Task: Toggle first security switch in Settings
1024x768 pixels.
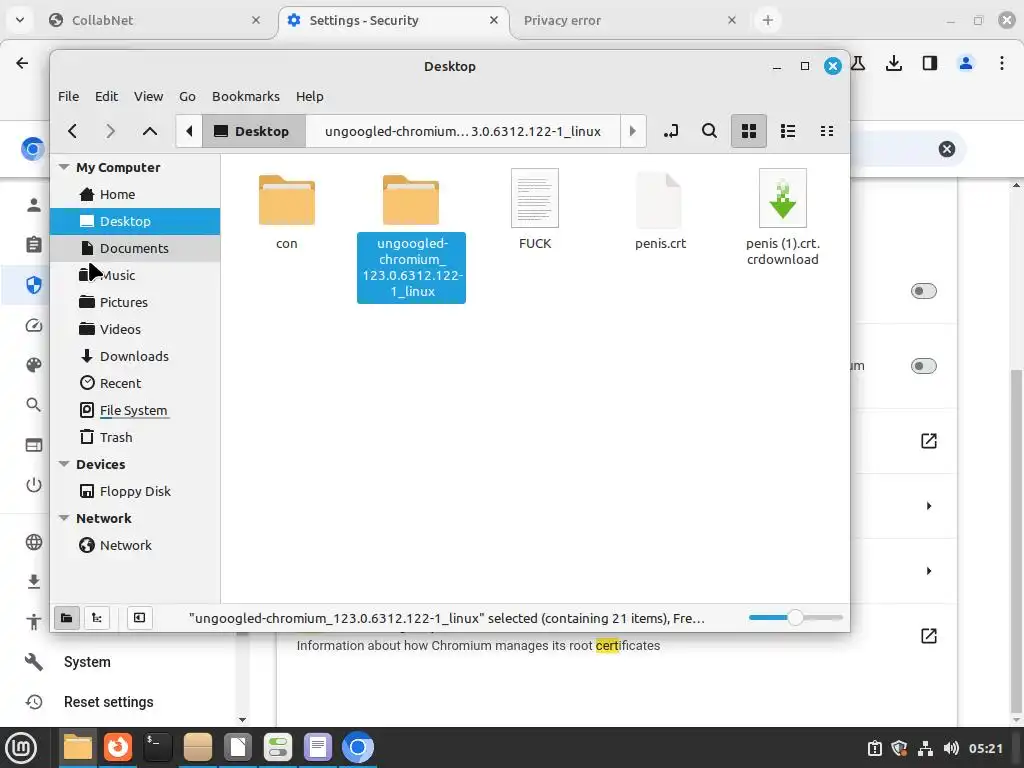Action: pos(923,291)
